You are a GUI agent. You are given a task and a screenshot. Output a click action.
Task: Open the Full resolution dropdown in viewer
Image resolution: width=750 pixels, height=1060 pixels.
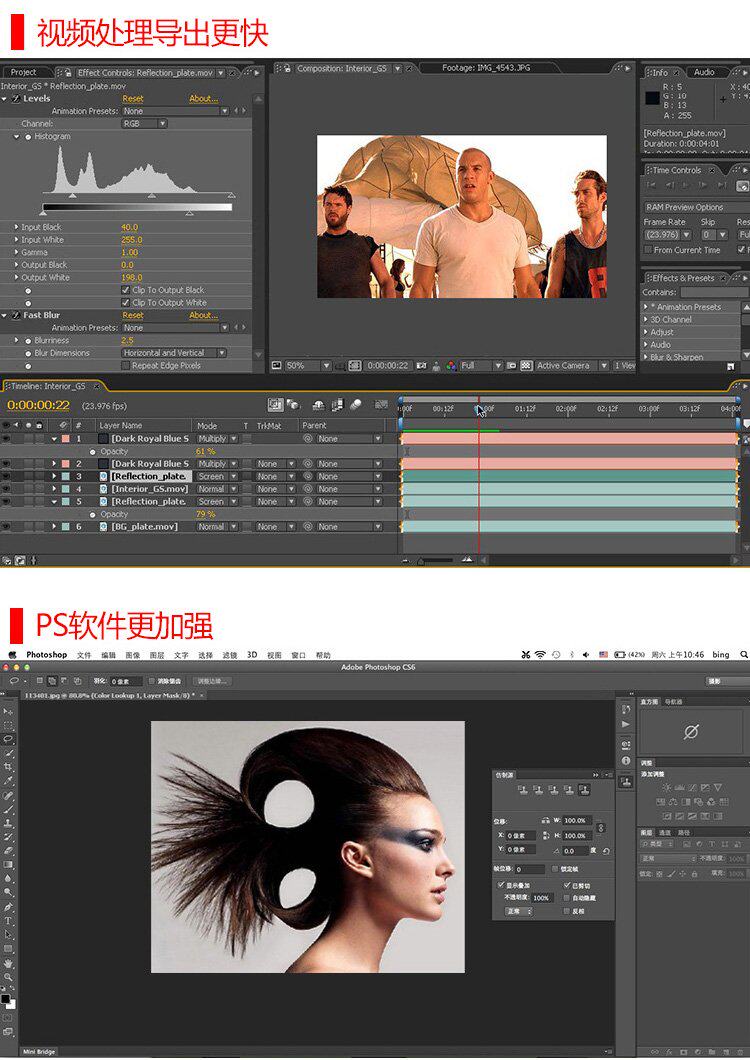tap(481, 366)
